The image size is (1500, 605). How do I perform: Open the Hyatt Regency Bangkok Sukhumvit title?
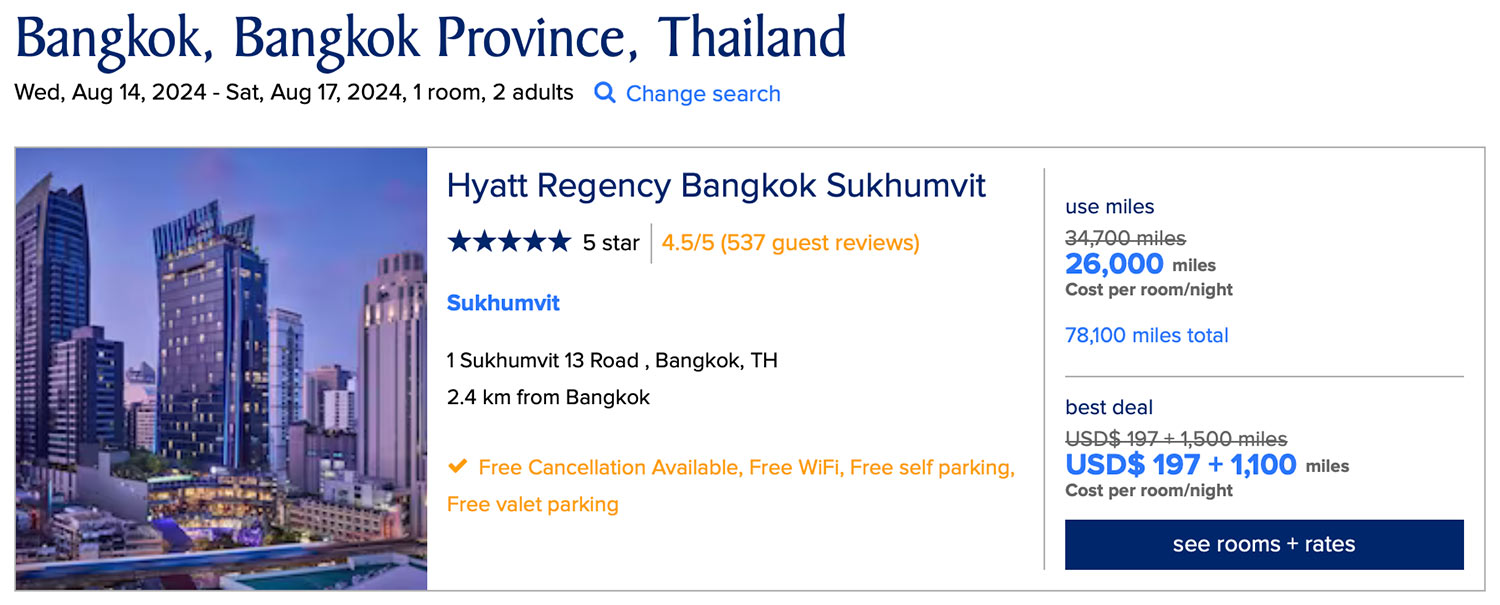click(x=716, y=186)
